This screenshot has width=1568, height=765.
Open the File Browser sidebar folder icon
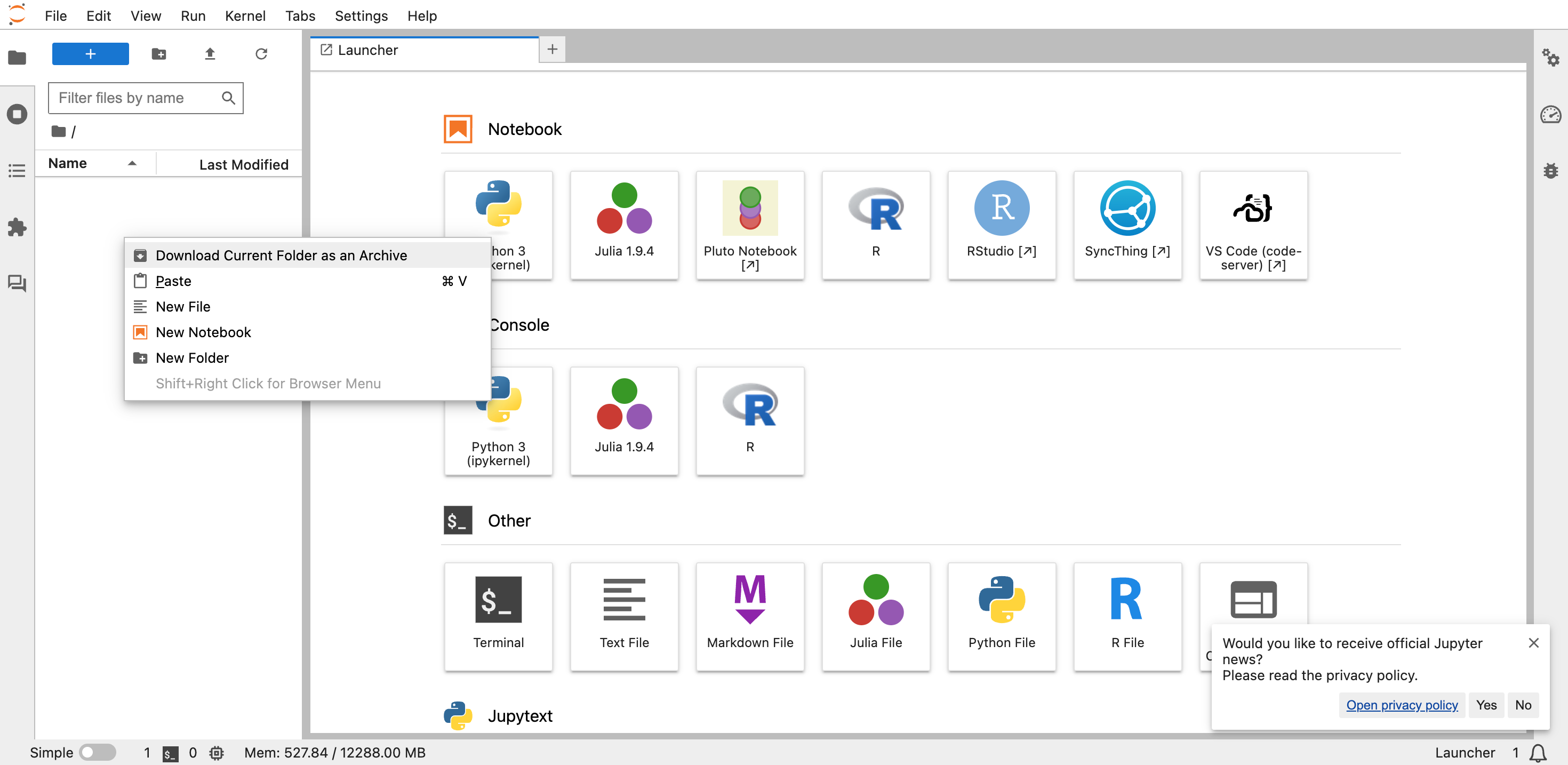(17, 58)
